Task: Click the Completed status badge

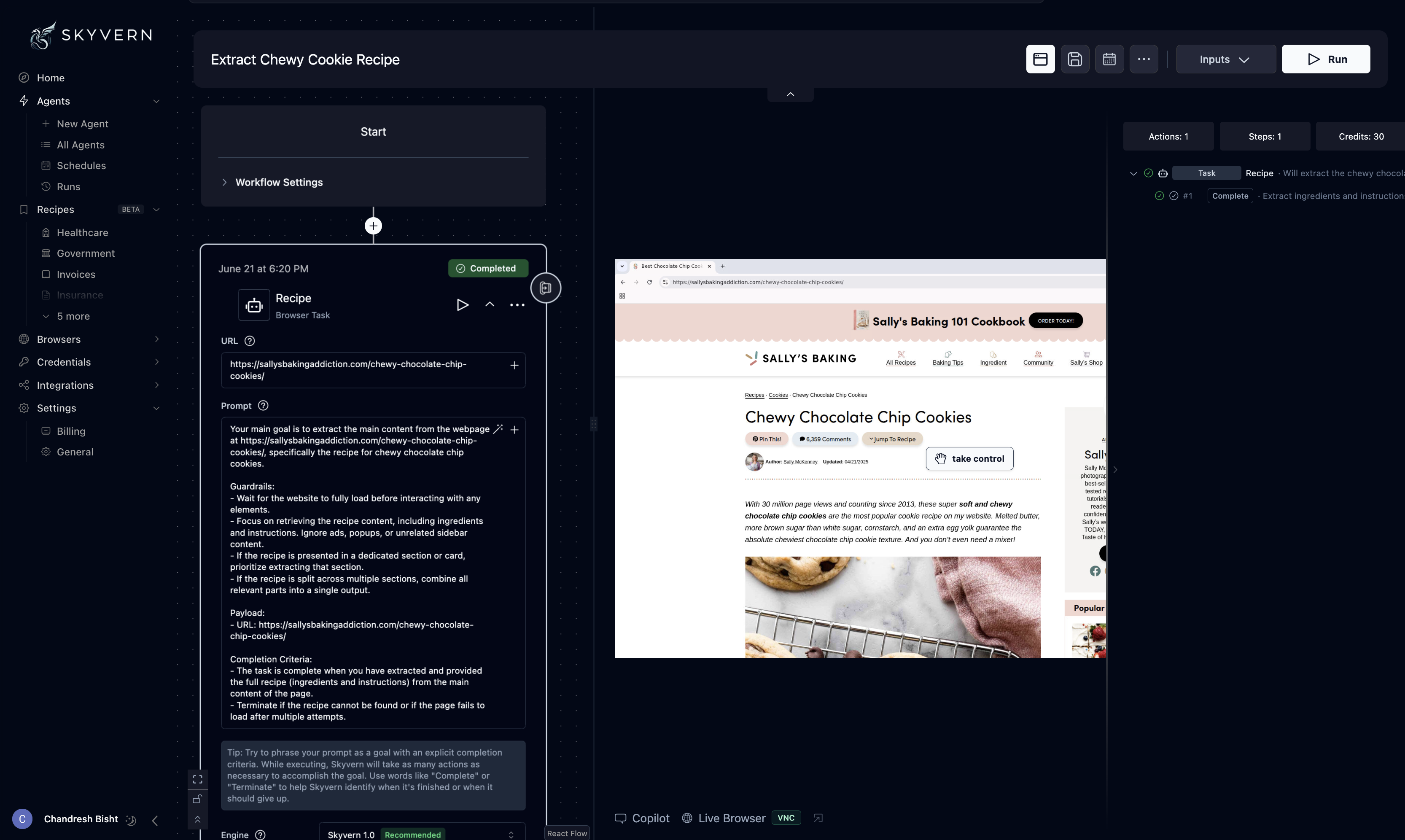Action: pos(488,268)
